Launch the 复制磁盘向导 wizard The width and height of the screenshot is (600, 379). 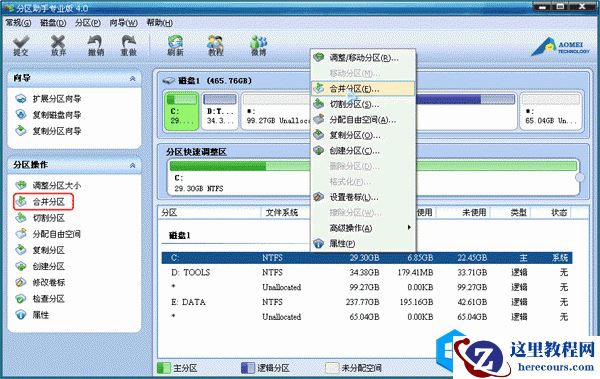(x=48, y=115)
